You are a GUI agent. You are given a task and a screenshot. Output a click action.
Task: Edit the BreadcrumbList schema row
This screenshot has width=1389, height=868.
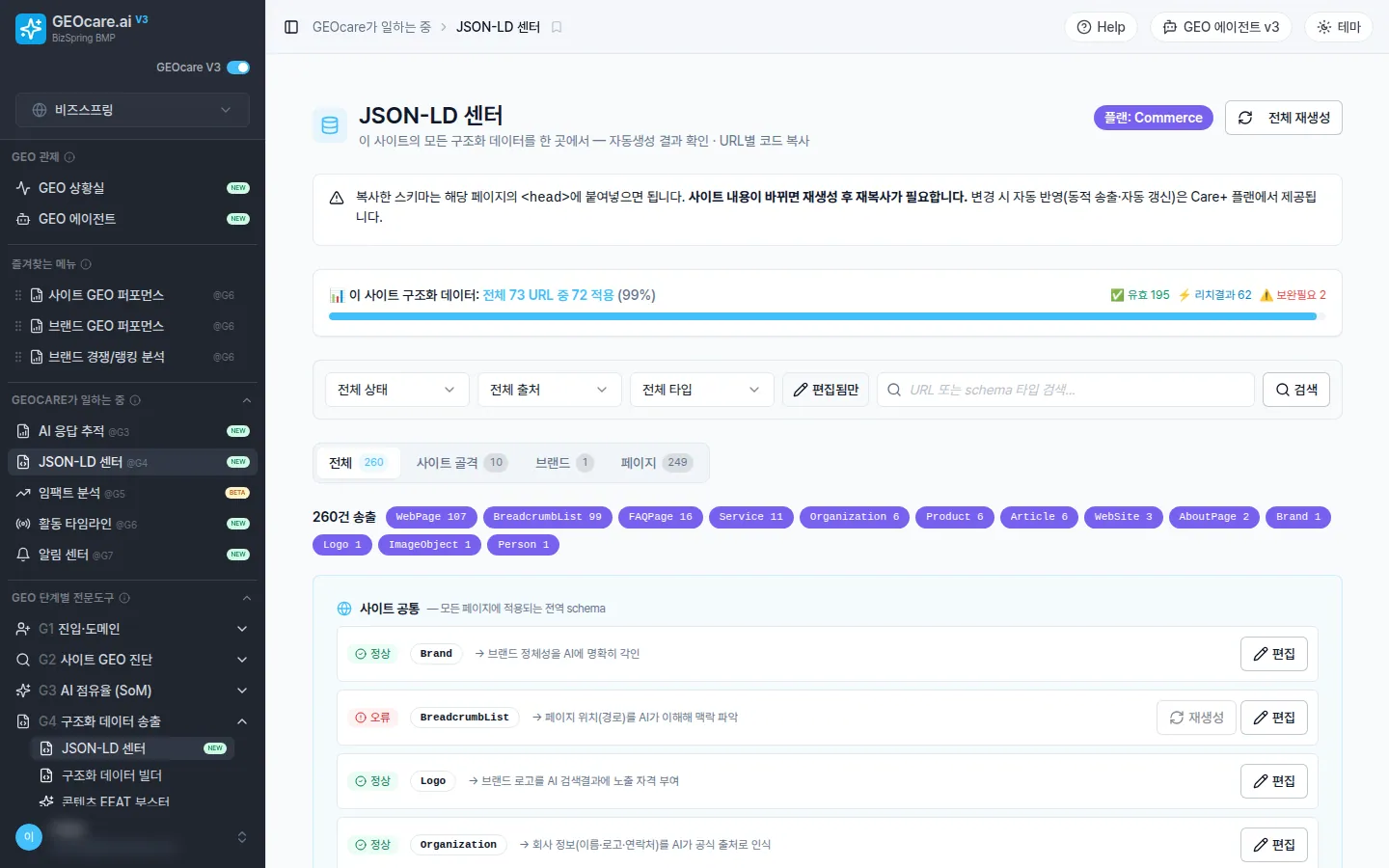coord(1274,718)
